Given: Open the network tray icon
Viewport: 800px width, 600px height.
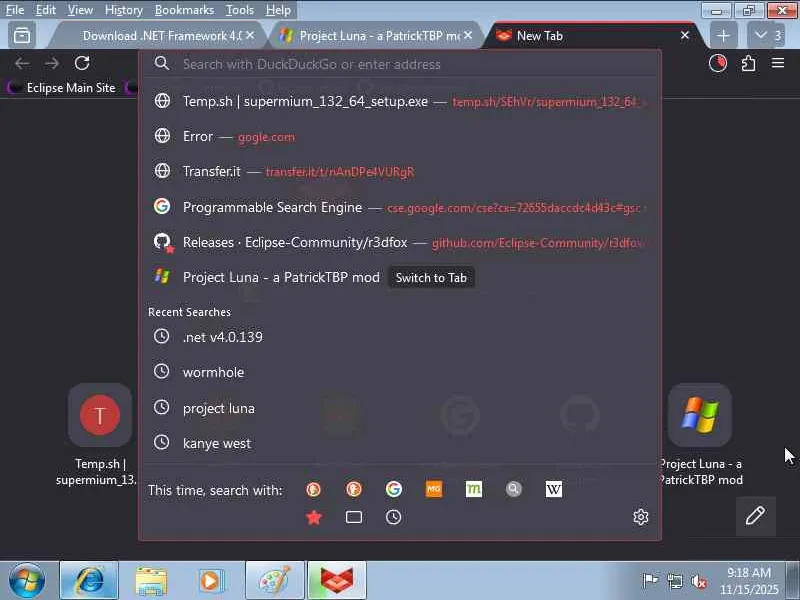Looking at the screenshot, I should pyautogui.click(x=674, y=581).
